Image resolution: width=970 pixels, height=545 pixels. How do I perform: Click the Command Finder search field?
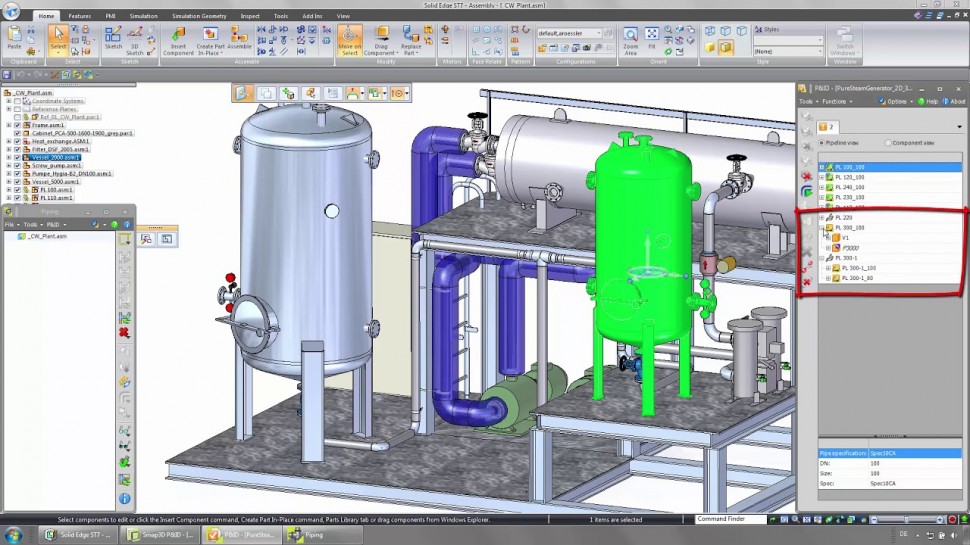pos(731,519)
